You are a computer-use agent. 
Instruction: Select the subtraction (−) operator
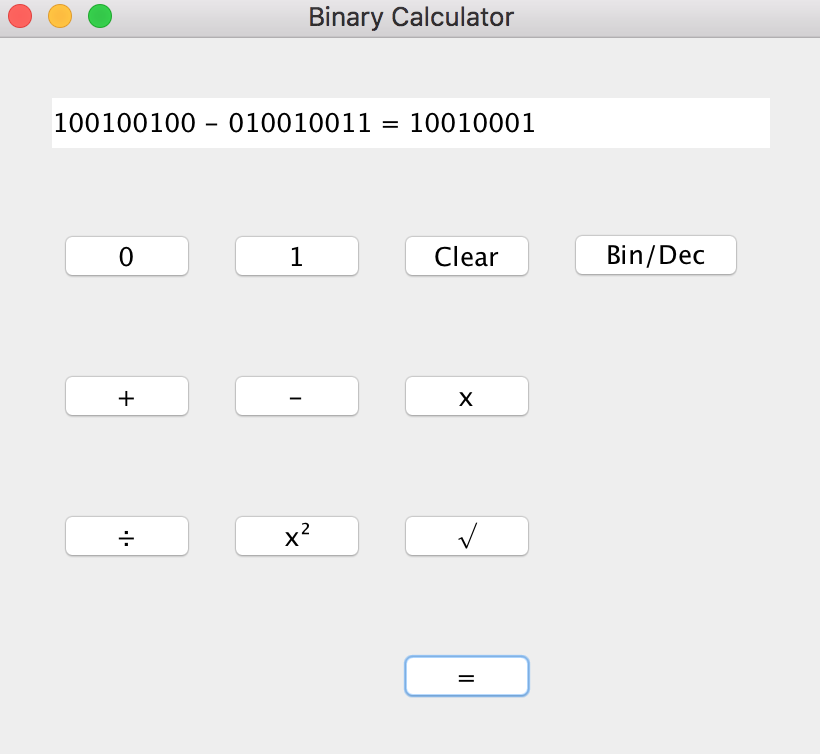[x=297, y=396]
